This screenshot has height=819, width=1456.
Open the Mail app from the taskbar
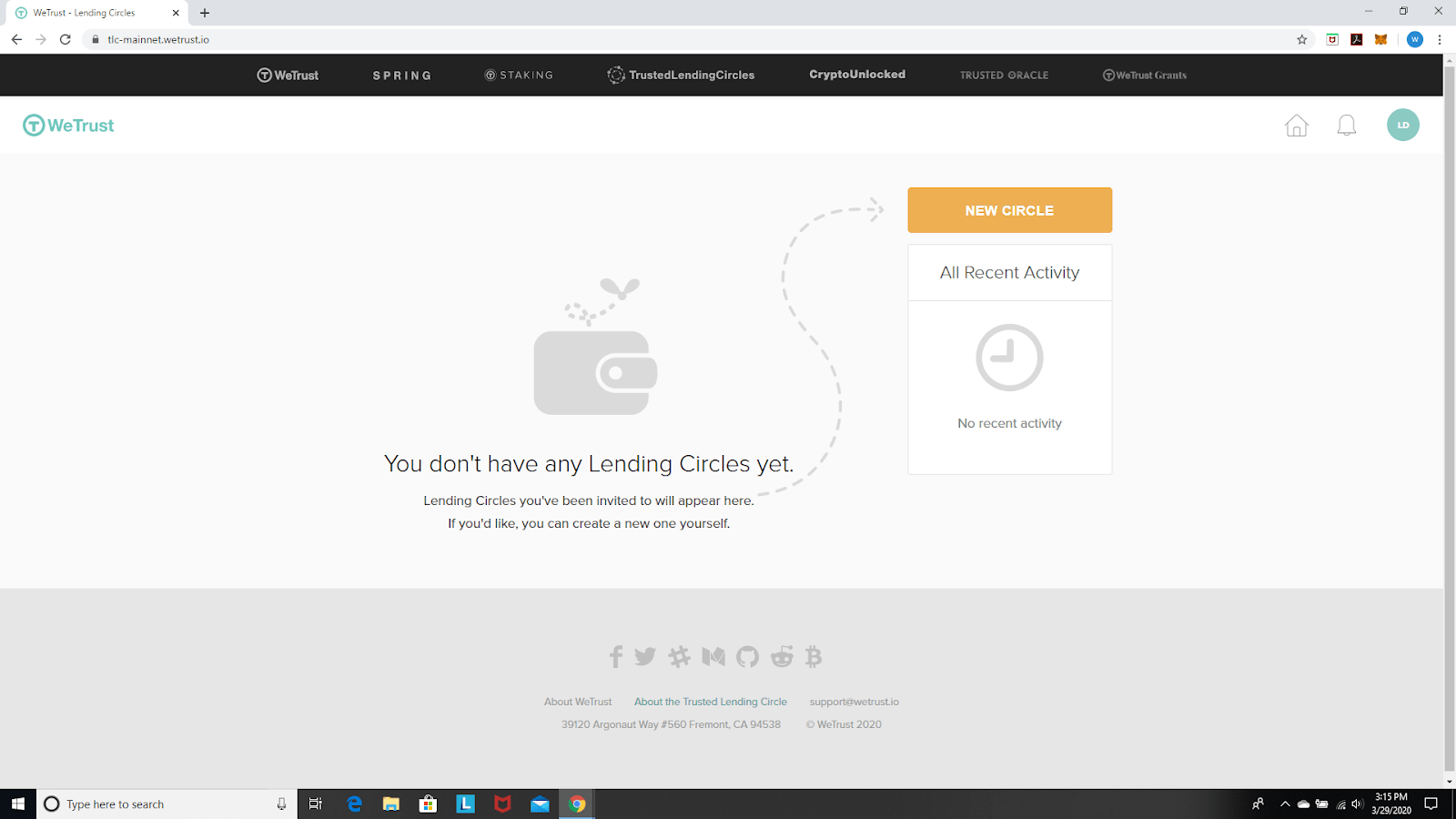540,804
